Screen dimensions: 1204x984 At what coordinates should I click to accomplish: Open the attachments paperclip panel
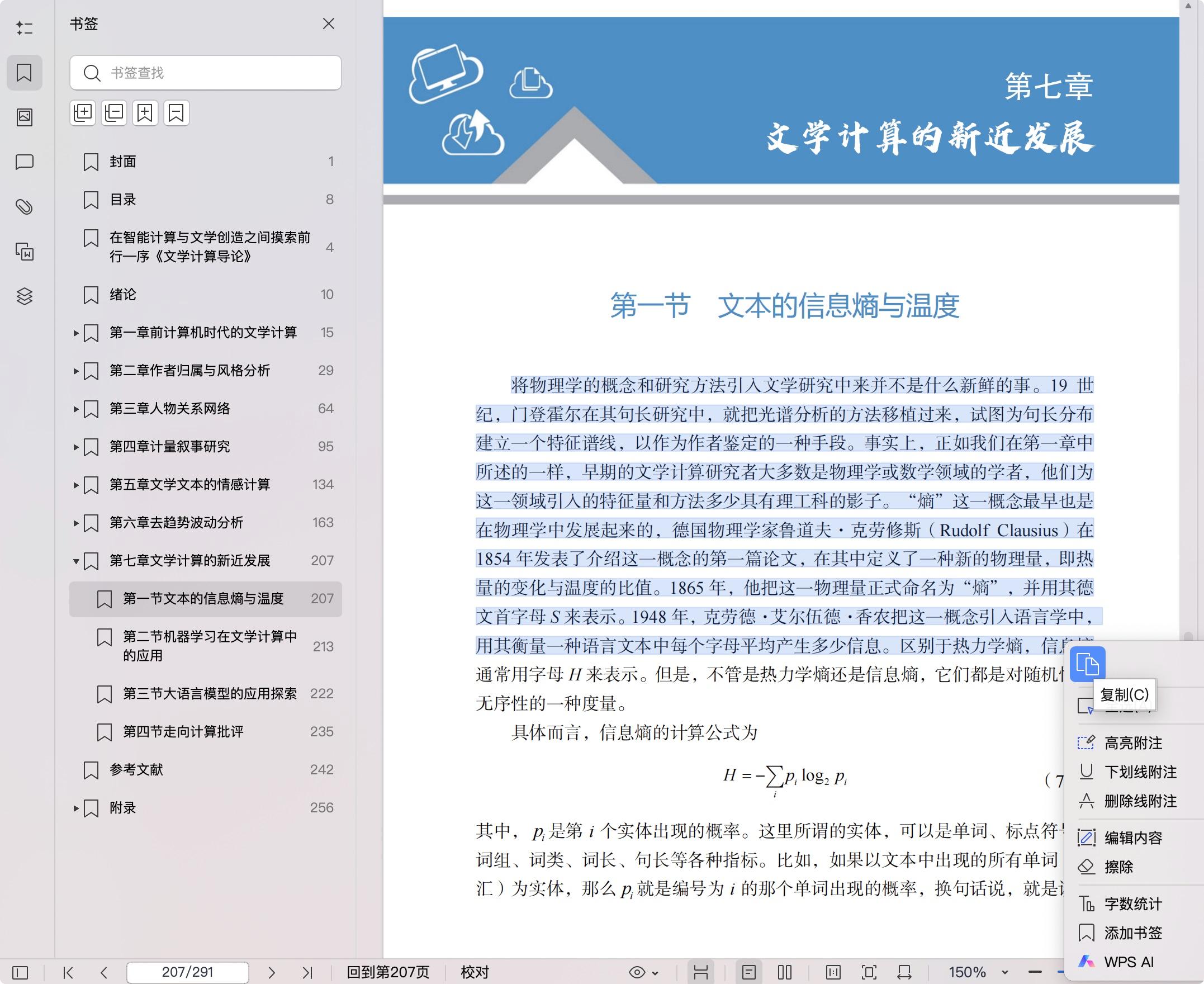tap(25, 207)
